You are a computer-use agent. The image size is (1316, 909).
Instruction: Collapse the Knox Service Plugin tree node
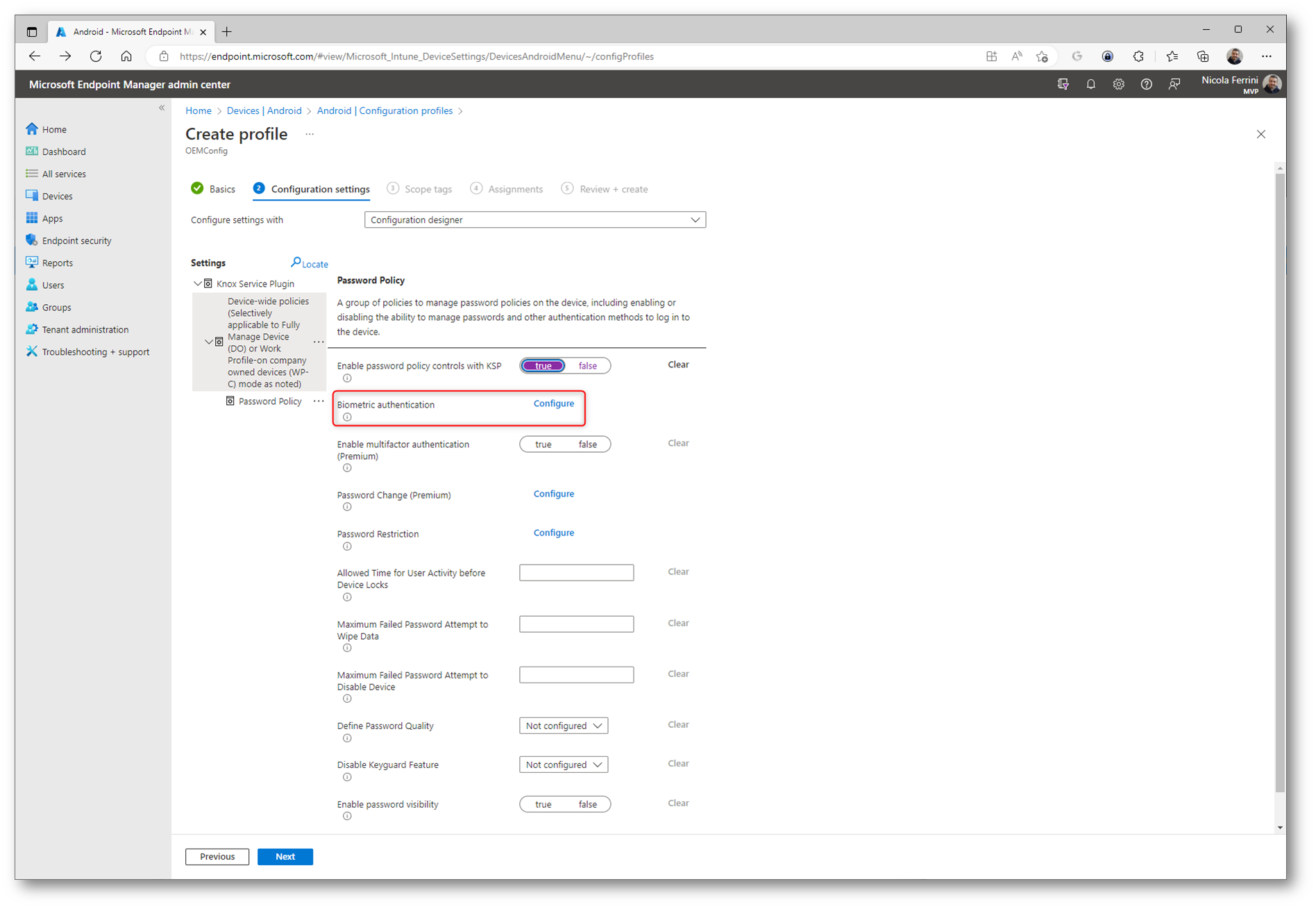click(198, 283)
